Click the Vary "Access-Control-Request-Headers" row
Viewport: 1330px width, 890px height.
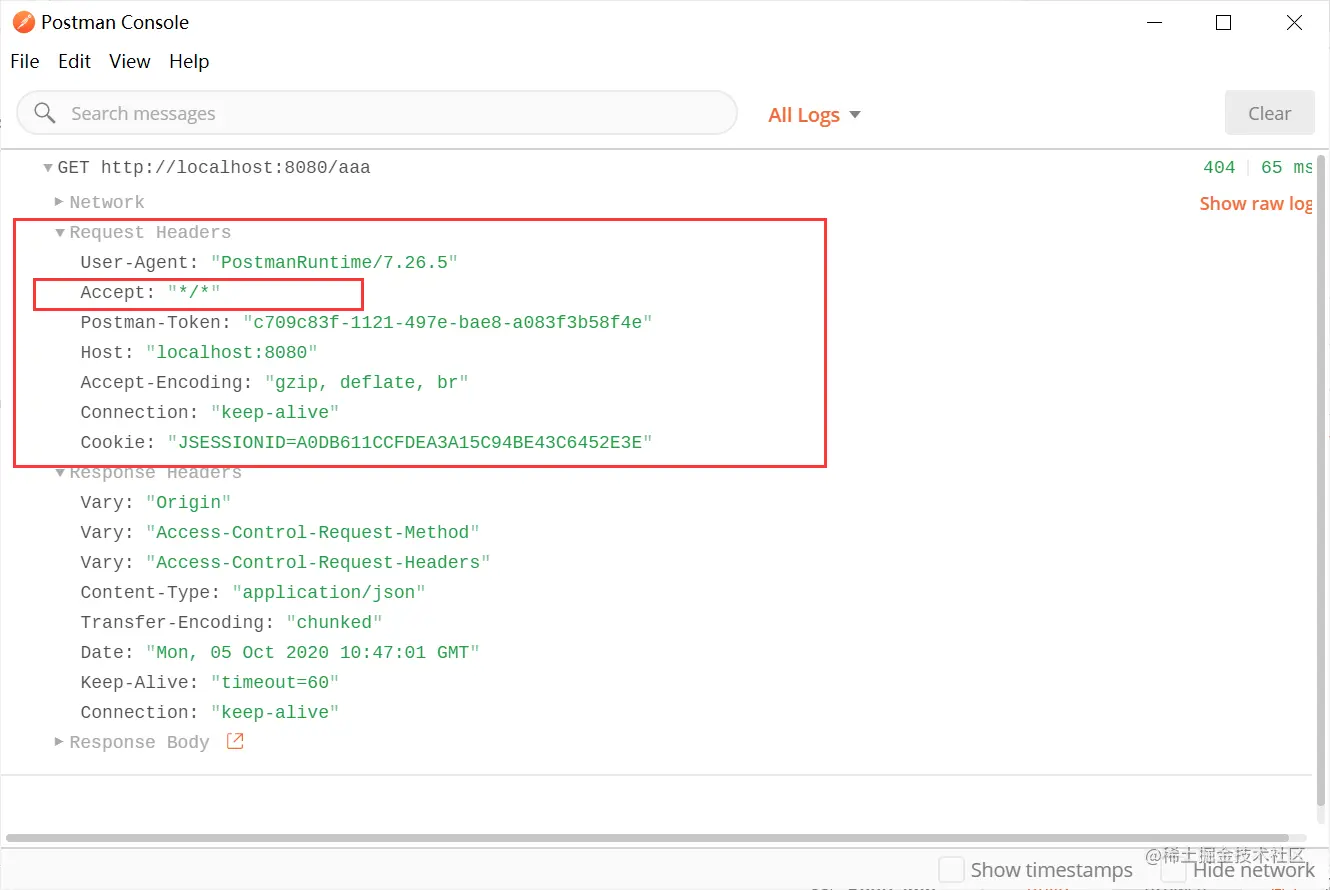(286, 562)
